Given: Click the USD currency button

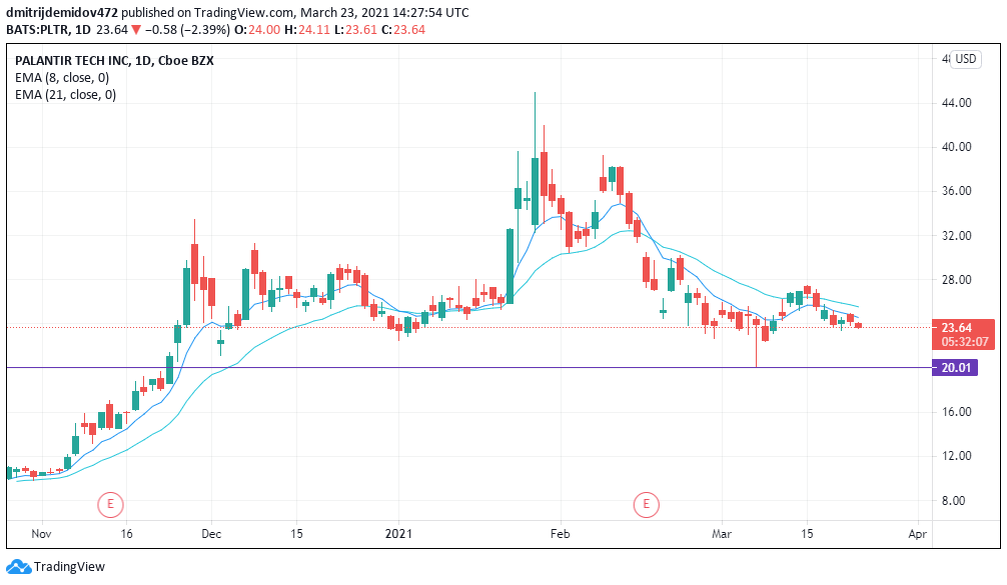Looking at the screenshot, I should tap(965, 59).
